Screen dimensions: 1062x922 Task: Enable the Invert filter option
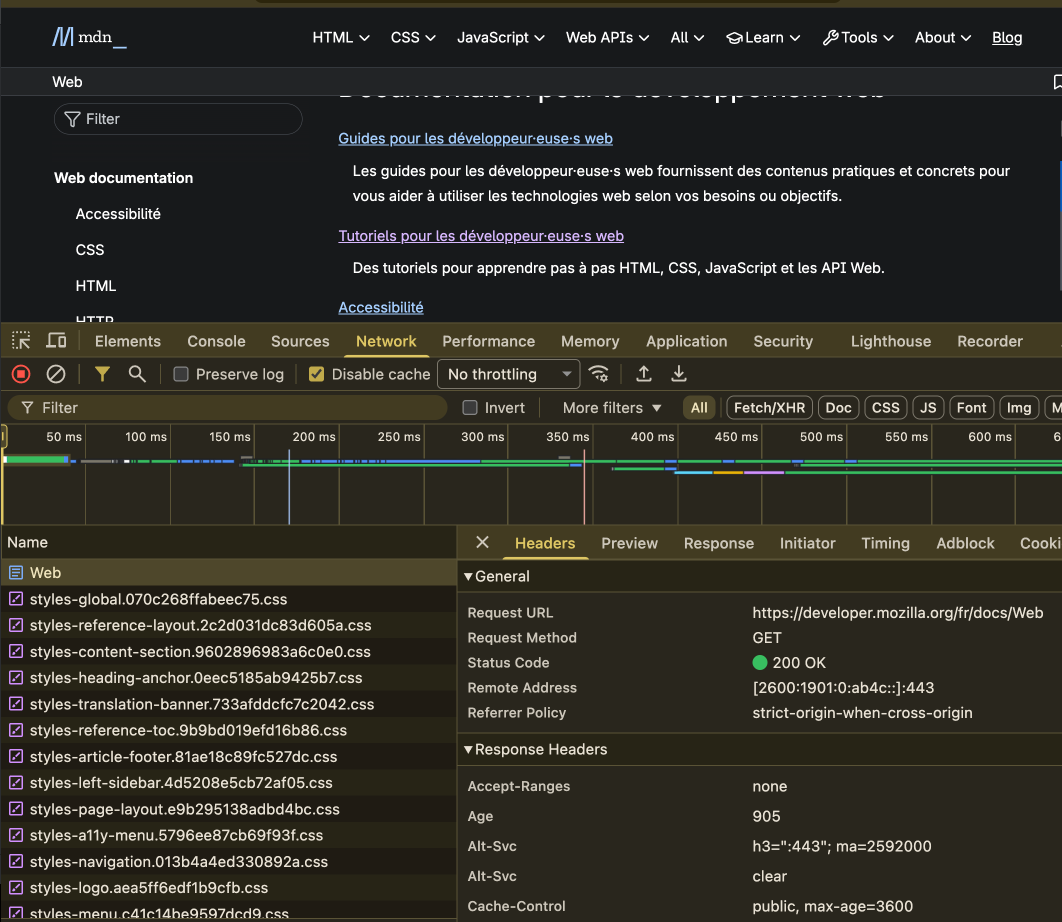point(469,407)
